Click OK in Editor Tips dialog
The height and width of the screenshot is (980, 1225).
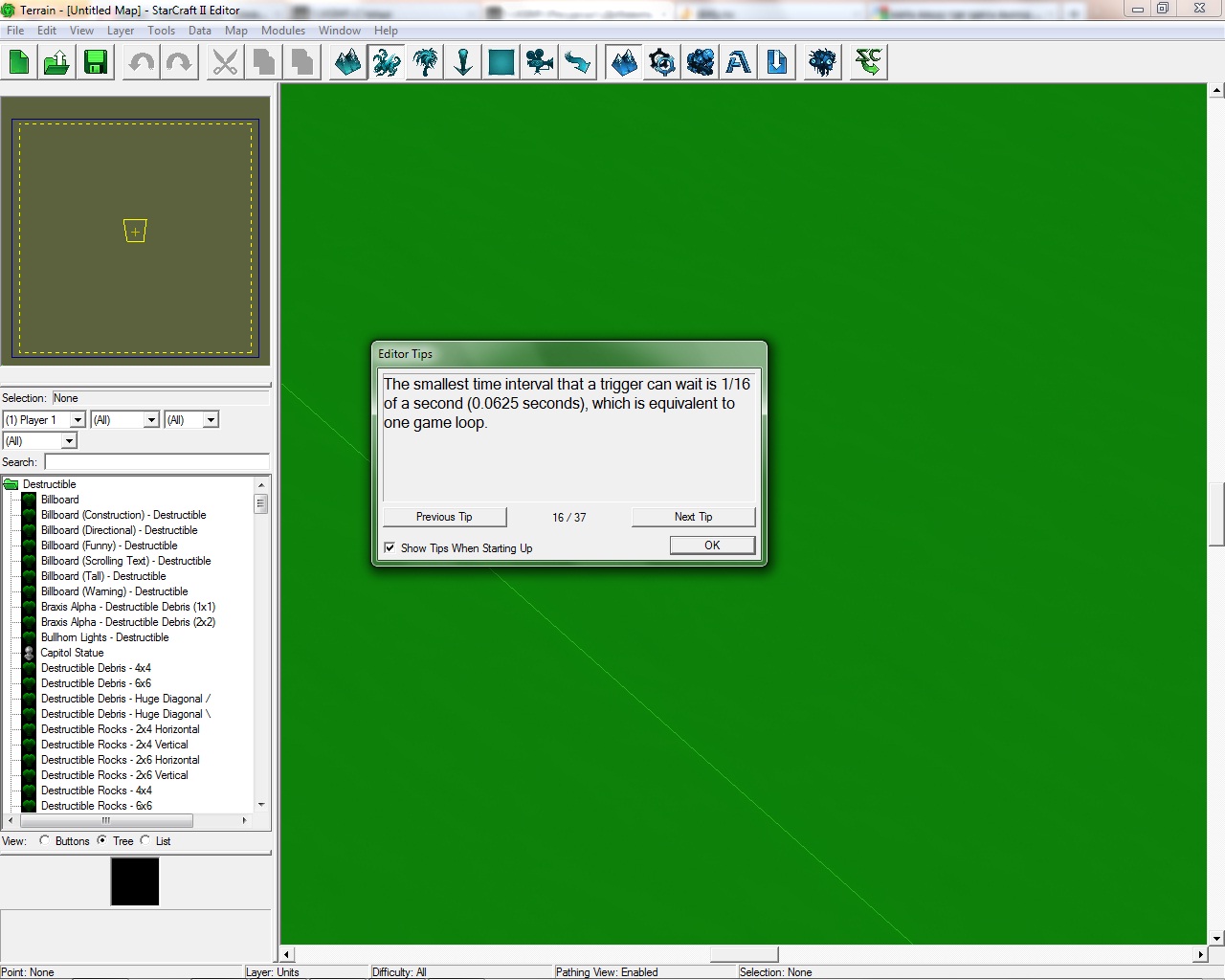712,546
